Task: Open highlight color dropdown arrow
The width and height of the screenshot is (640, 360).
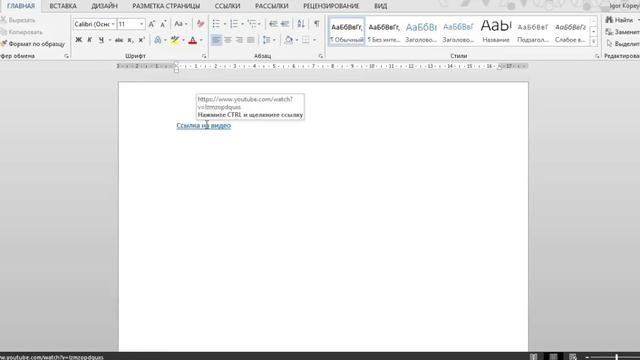Action: point(183,40)
